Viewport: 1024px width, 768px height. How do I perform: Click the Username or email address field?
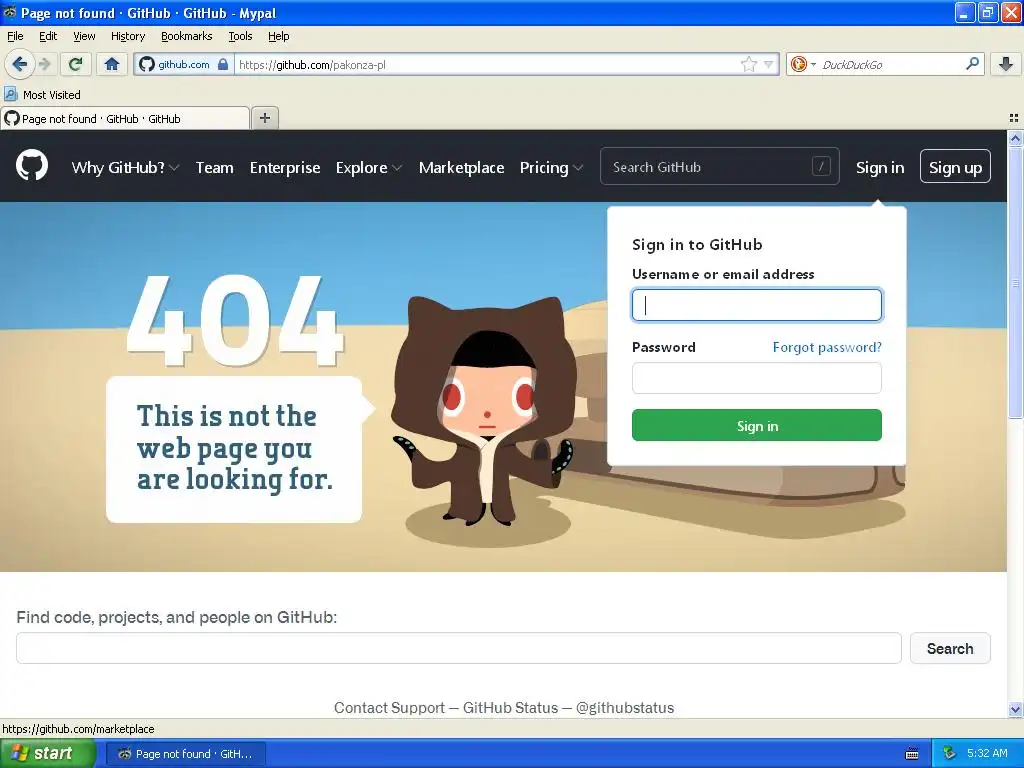tap(756, 305)
